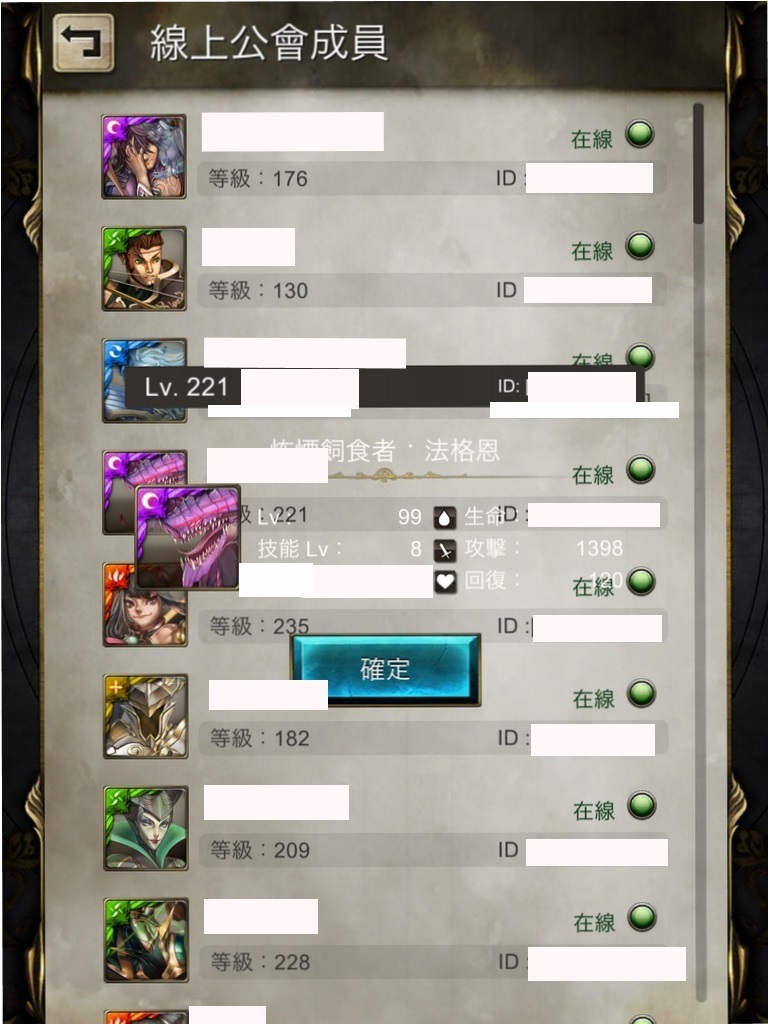Click green status light of level 228 member

(x=642, y=917)
